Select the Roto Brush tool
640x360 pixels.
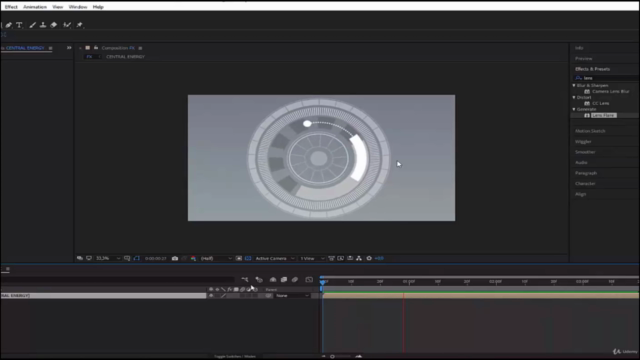(67, 25)
